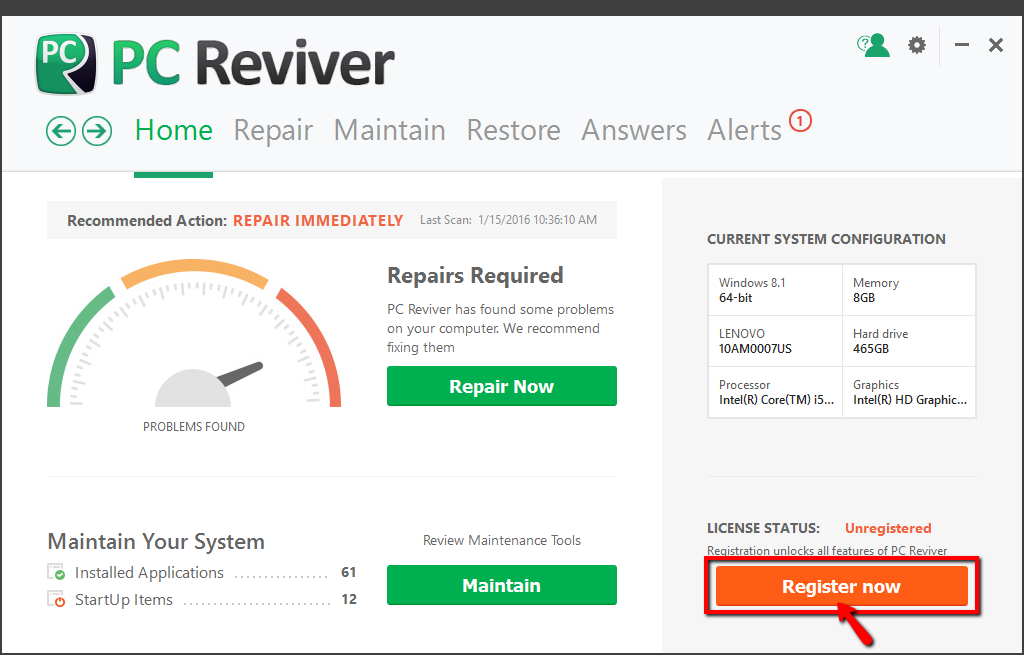Click the Unregistered license status

point(888,528)
